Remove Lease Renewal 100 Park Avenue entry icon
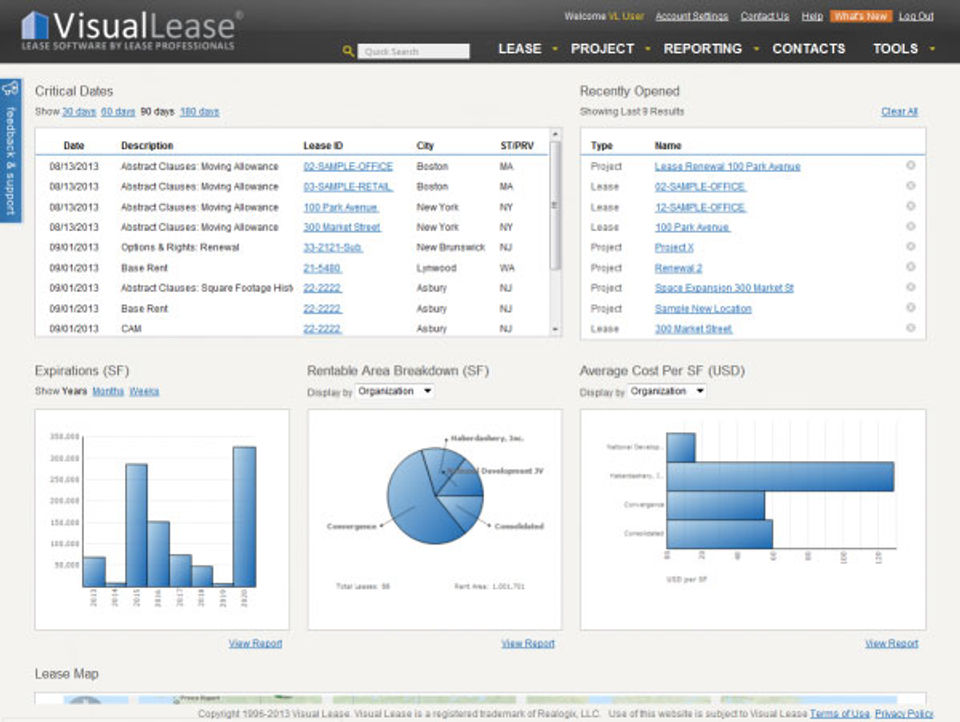960x722 pixels. pyautogui.click(x=910, y=165)
